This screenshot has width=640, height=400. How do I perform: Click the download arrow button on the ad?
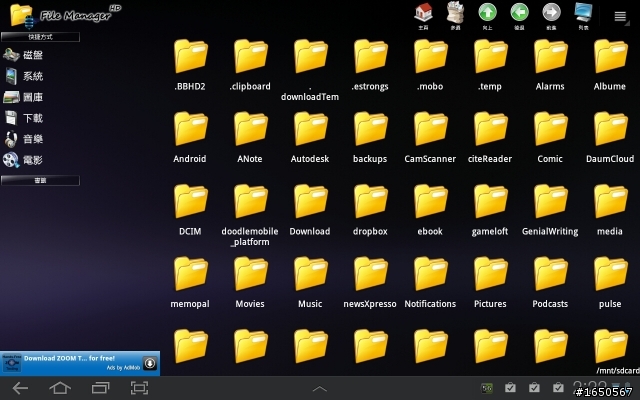[150, 363]
